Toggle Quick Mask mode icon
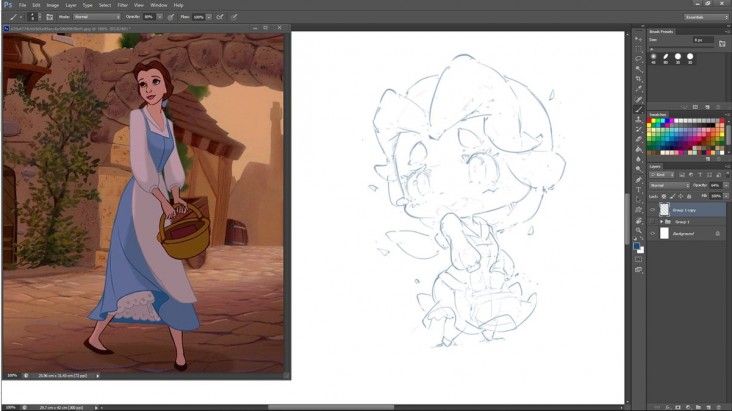This screenshot has height=411, width=732. 638,259
